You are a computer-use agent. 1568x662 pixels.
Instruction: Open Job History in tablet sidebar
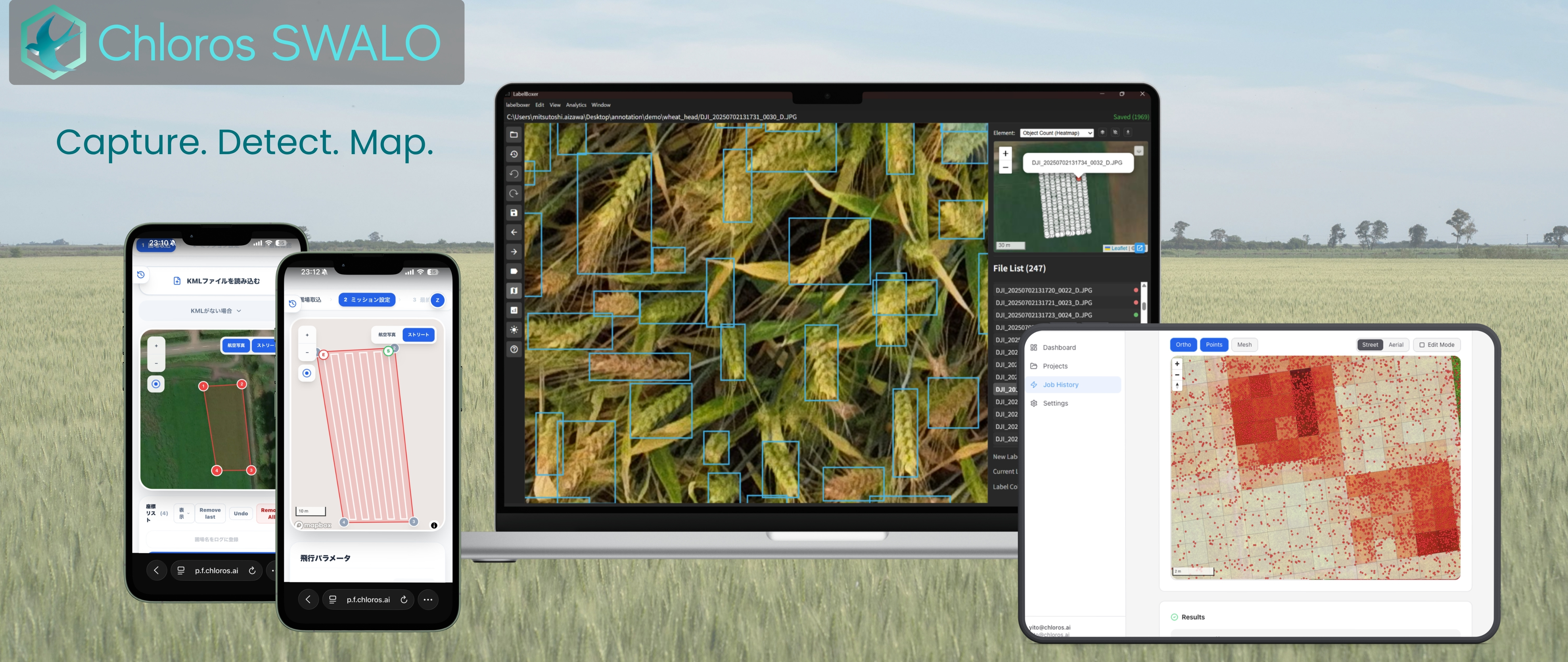pyautogui.click(x=1073, y=385)
